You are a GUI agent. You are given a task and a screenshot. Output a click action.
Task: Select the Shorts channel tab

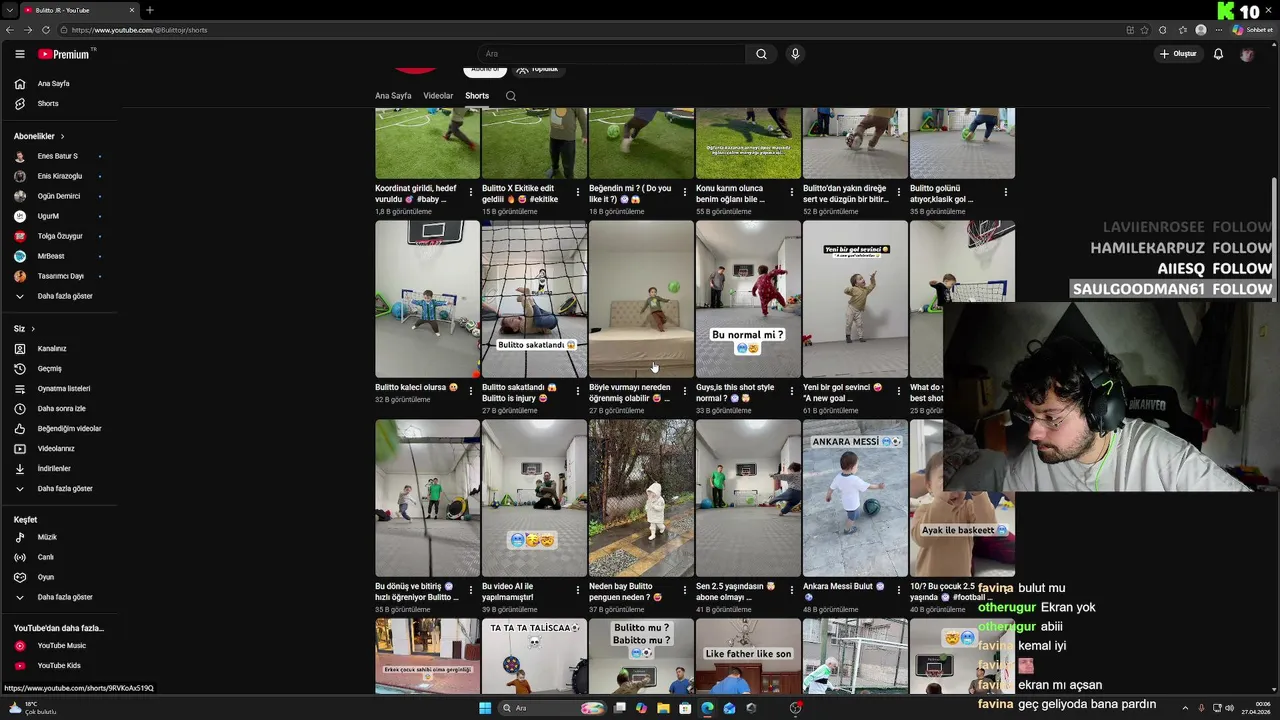click(x=477, y=96)
